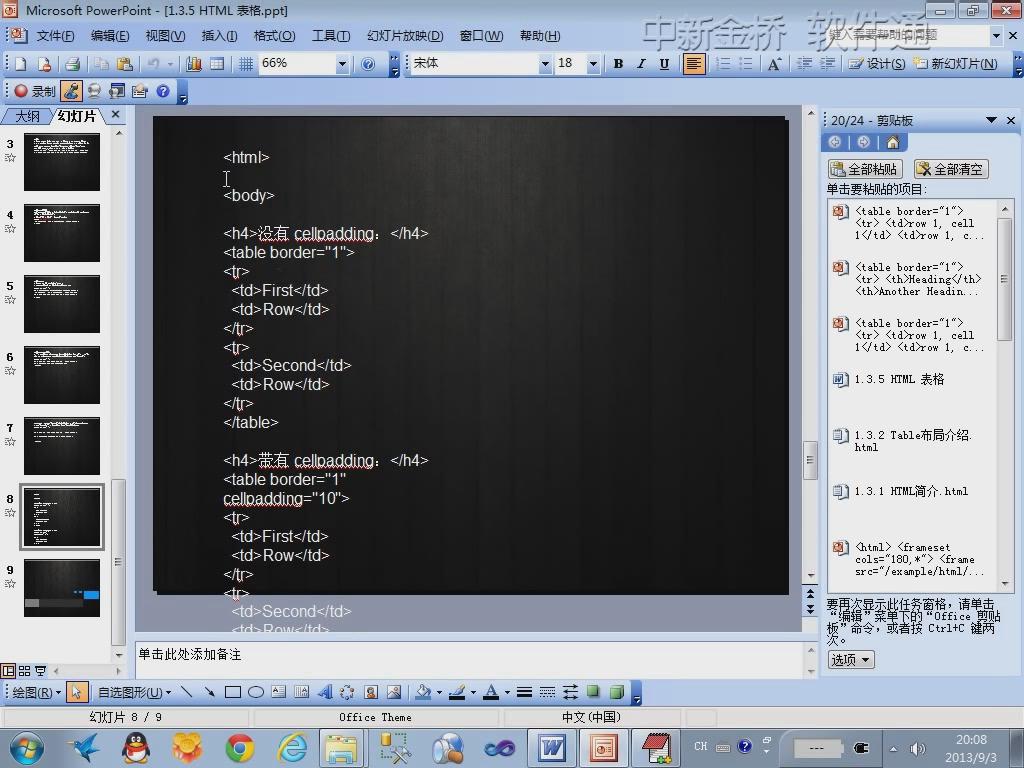Select the Oval shape tool
1024x768 pixels.
pos(256,692)
